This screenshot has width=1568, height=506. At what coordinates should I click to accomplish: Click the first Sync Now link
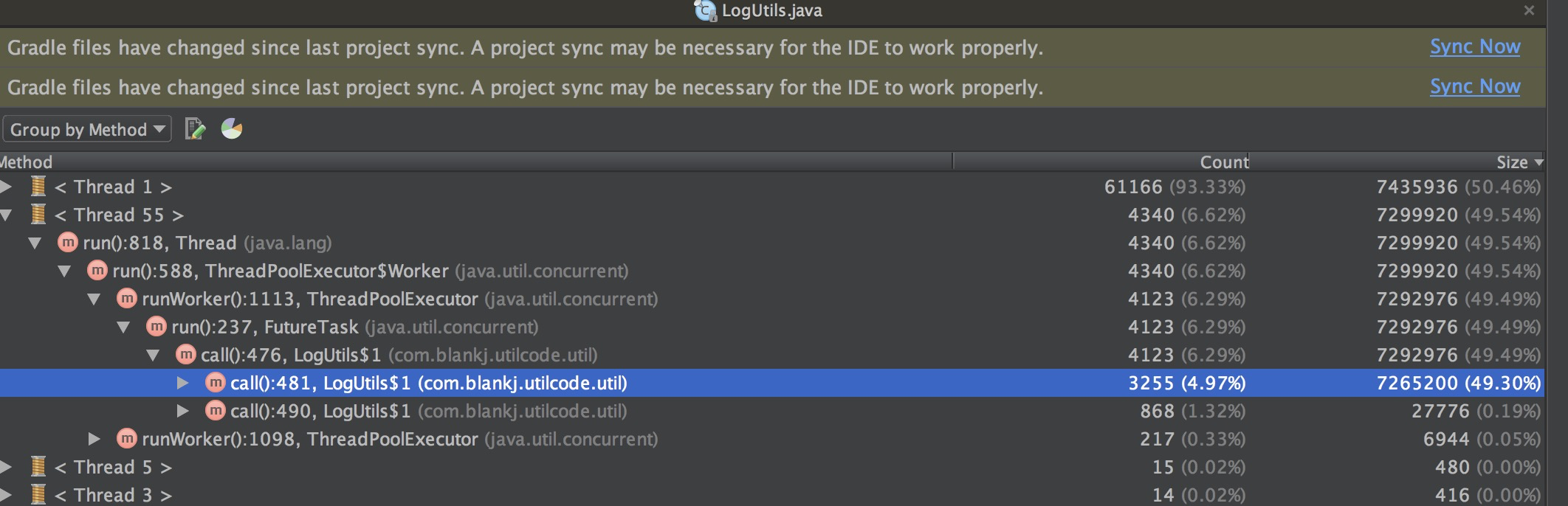tap(1474, 47)
